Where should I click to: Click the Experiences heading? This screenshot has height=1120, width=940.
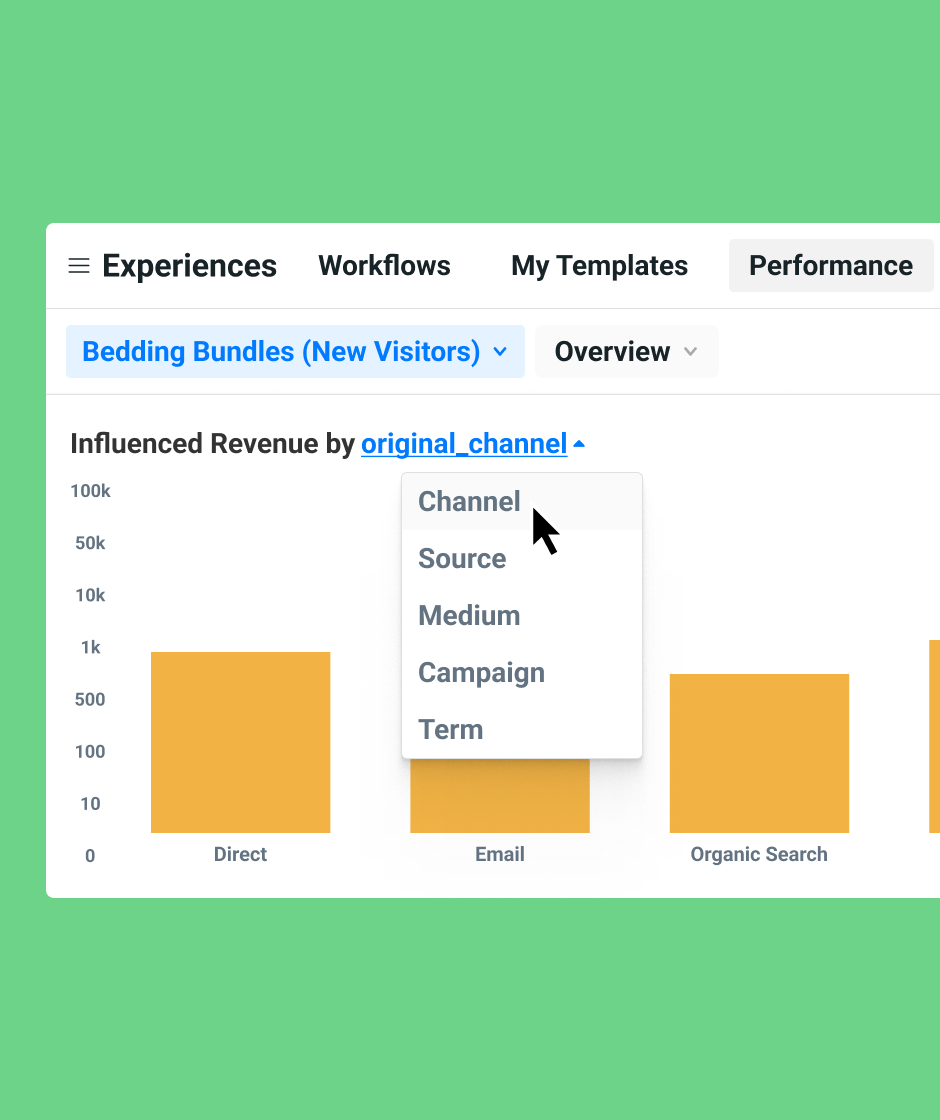pos(189,266)
